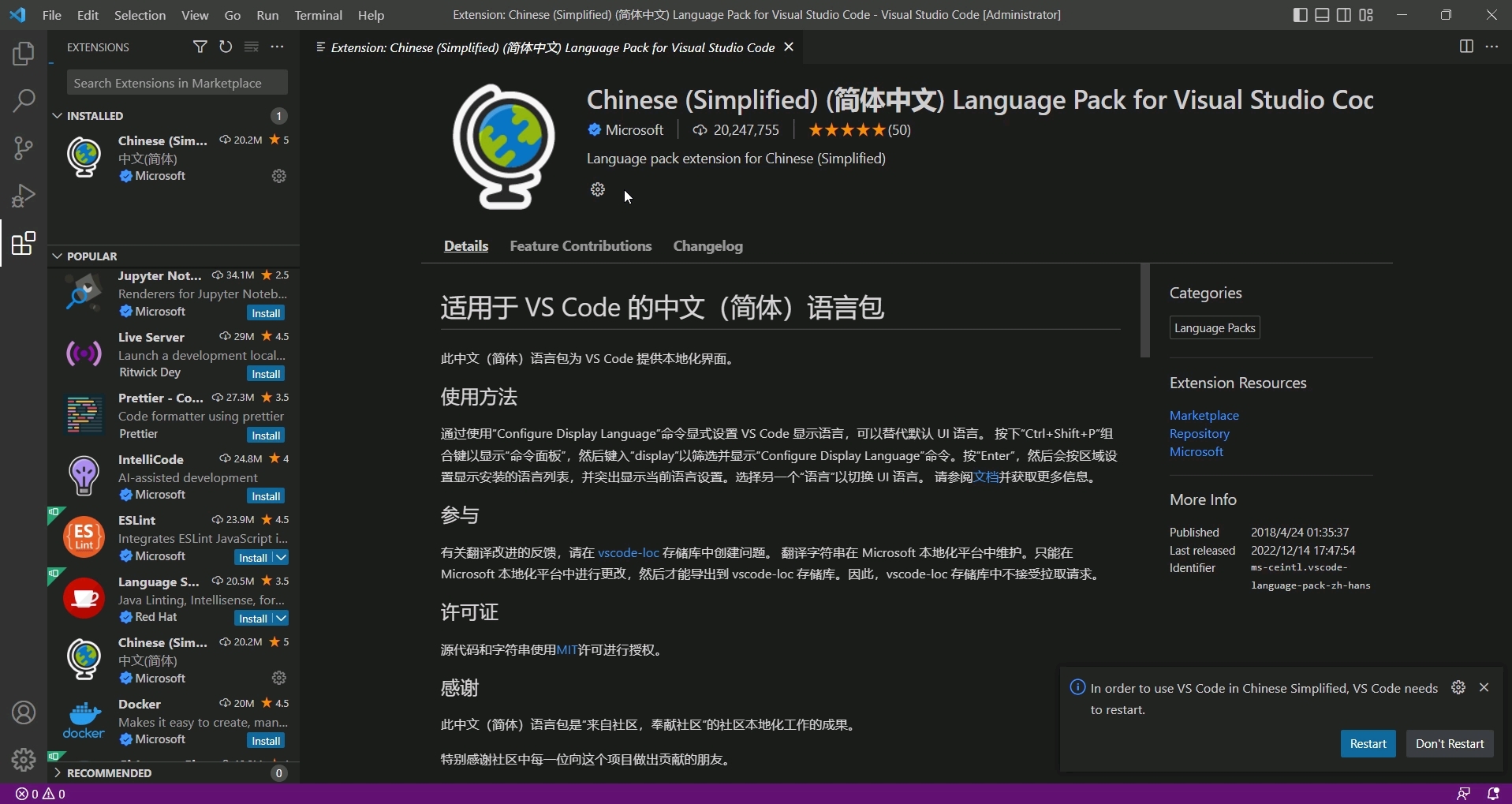Open the Selection menu
This screenshot has width=1512, height=804.
(x=140, y=15)
